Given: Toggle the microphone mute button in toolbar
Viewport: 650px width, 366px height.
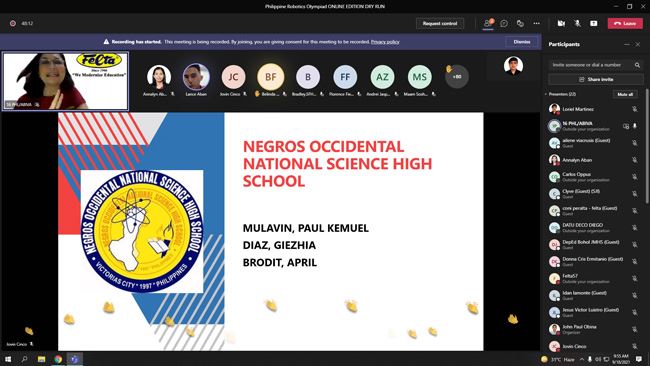Looking at the screenshot, I should pos(577,24).
